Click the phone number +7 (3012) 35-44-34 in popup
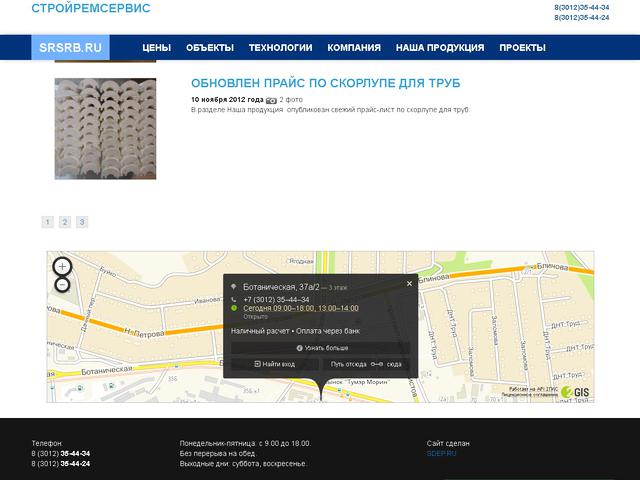This screenshot has height=480, width=640. 276,300
